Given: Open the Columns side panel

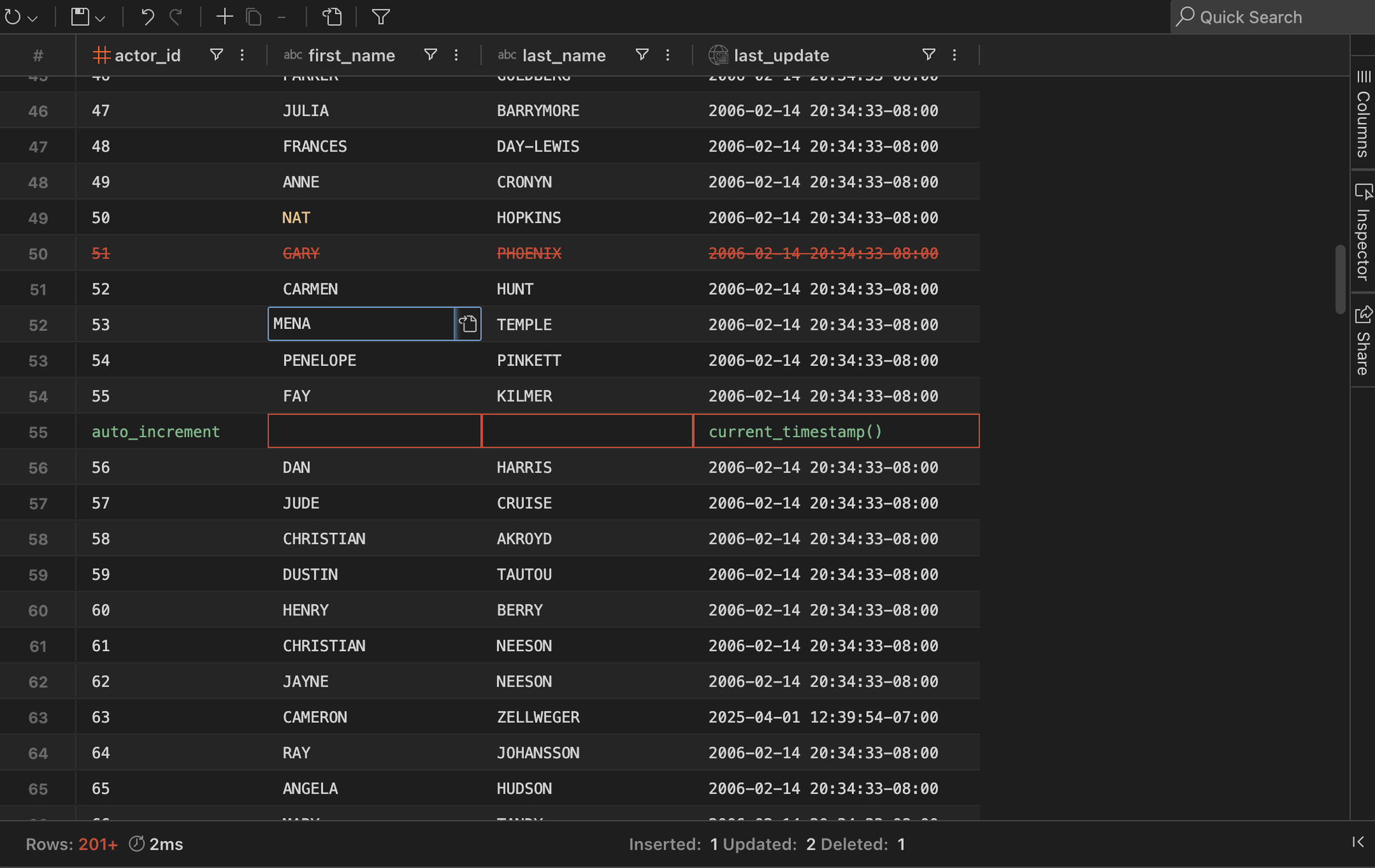Looking at the screenshot, I should [1363, 112].
